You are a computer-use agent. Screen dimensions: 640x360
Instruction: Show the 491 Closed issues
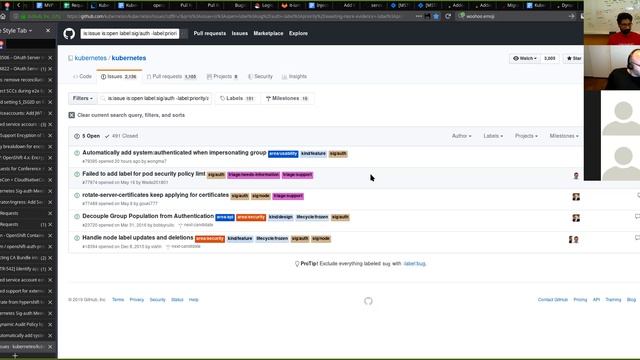[121, 136]
